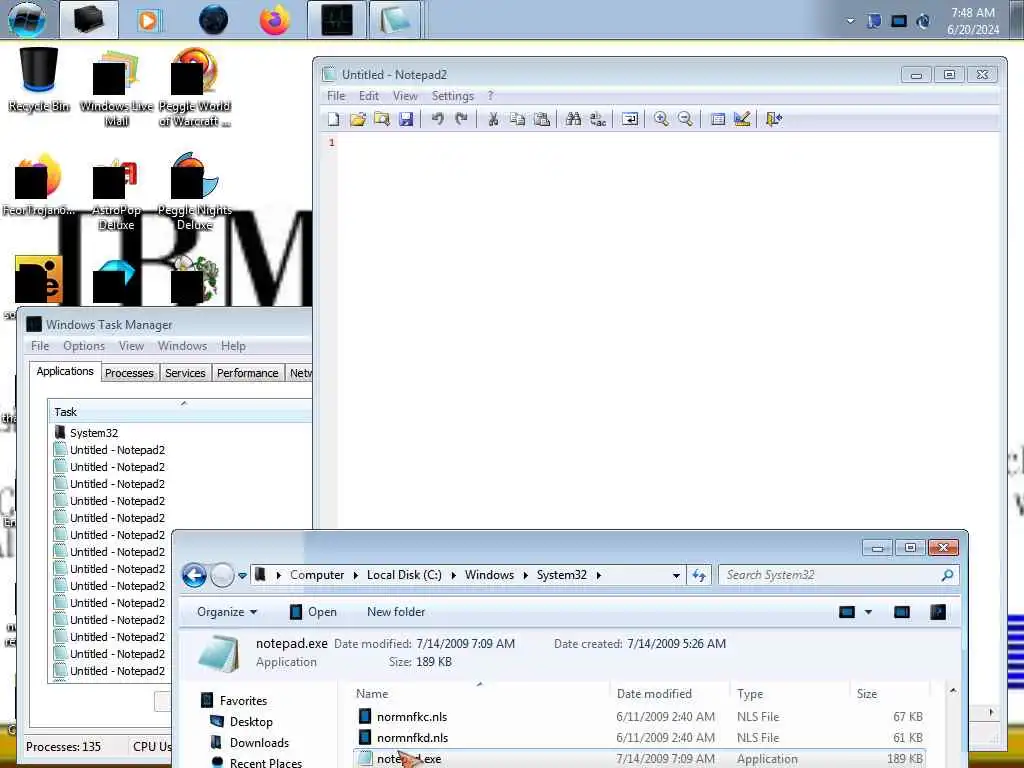
Task: Click the taskbar clock showing 7:48 AM
Action: 972,21
